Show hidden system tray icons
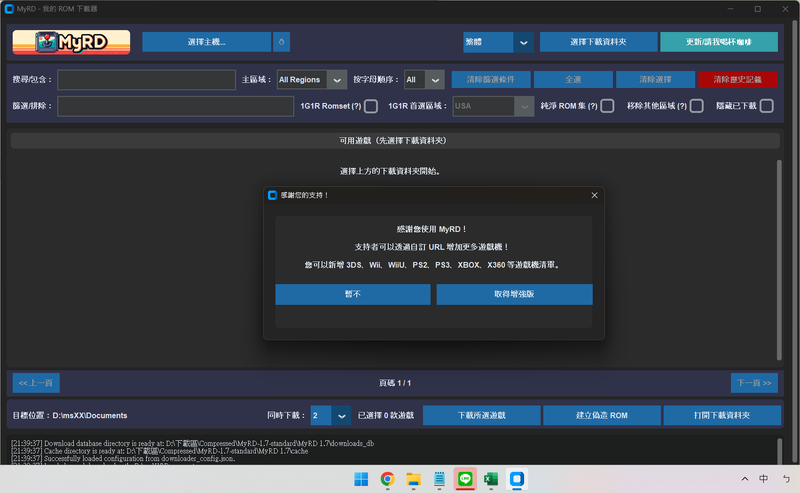This screenshot has width=800, height=493. tap(745, 479)
